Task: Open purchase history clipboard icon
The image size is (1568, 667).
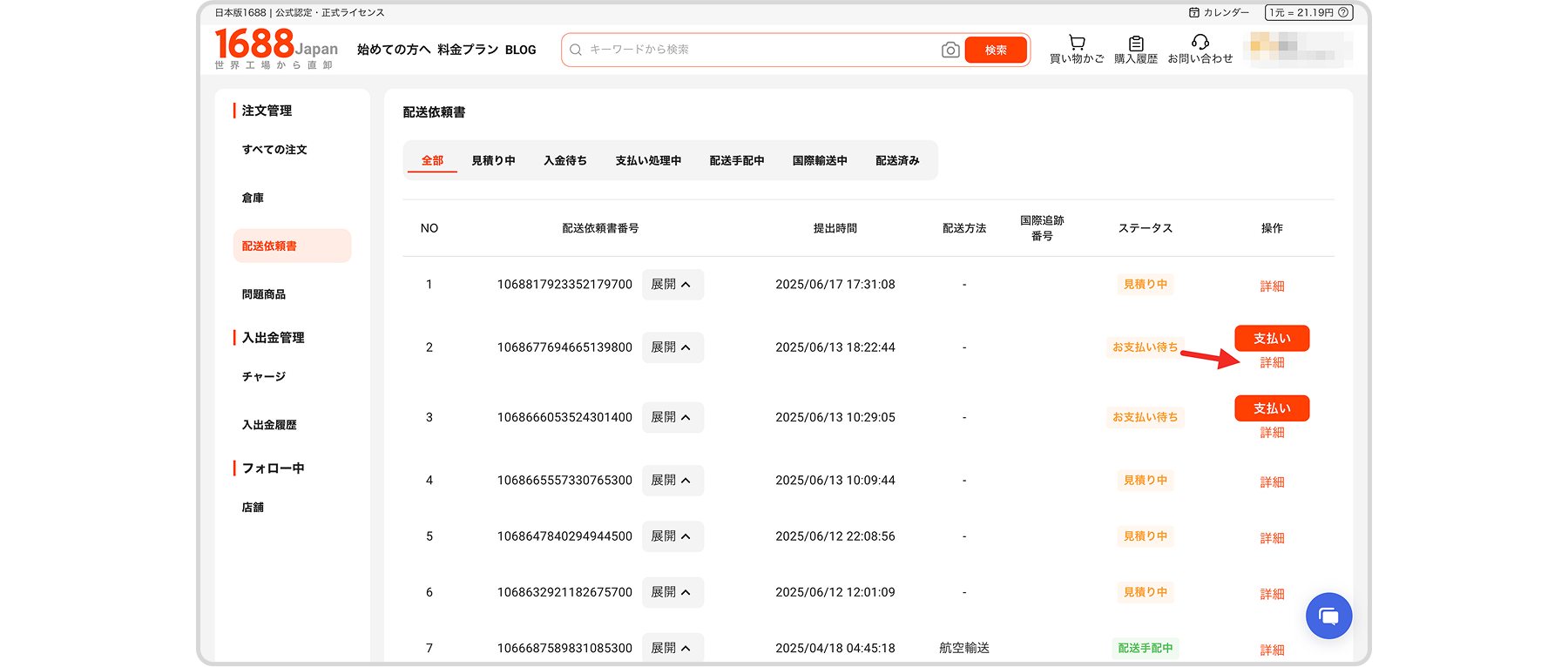Action: pyautogui.click(x=1136, y=43)
